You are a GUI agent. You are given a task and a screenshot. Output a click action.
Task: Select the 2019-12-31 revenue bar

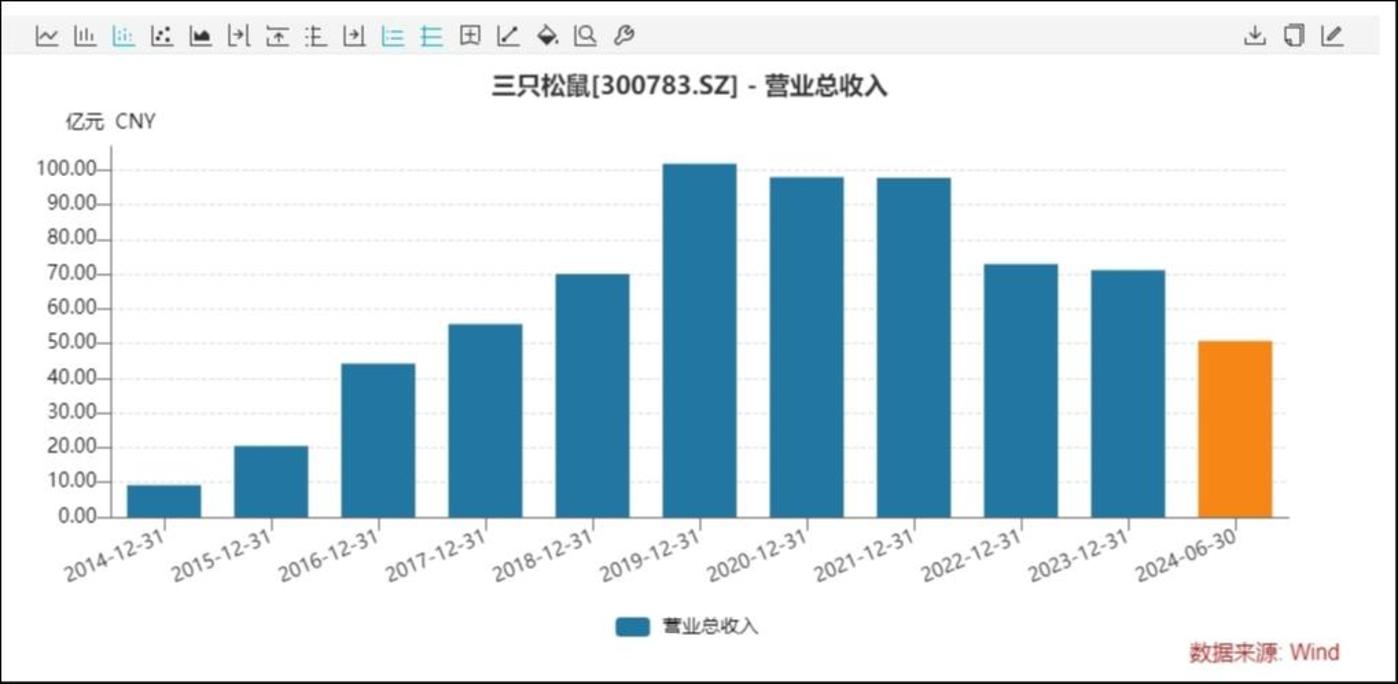pyautogui.click(x=699, y=340)
